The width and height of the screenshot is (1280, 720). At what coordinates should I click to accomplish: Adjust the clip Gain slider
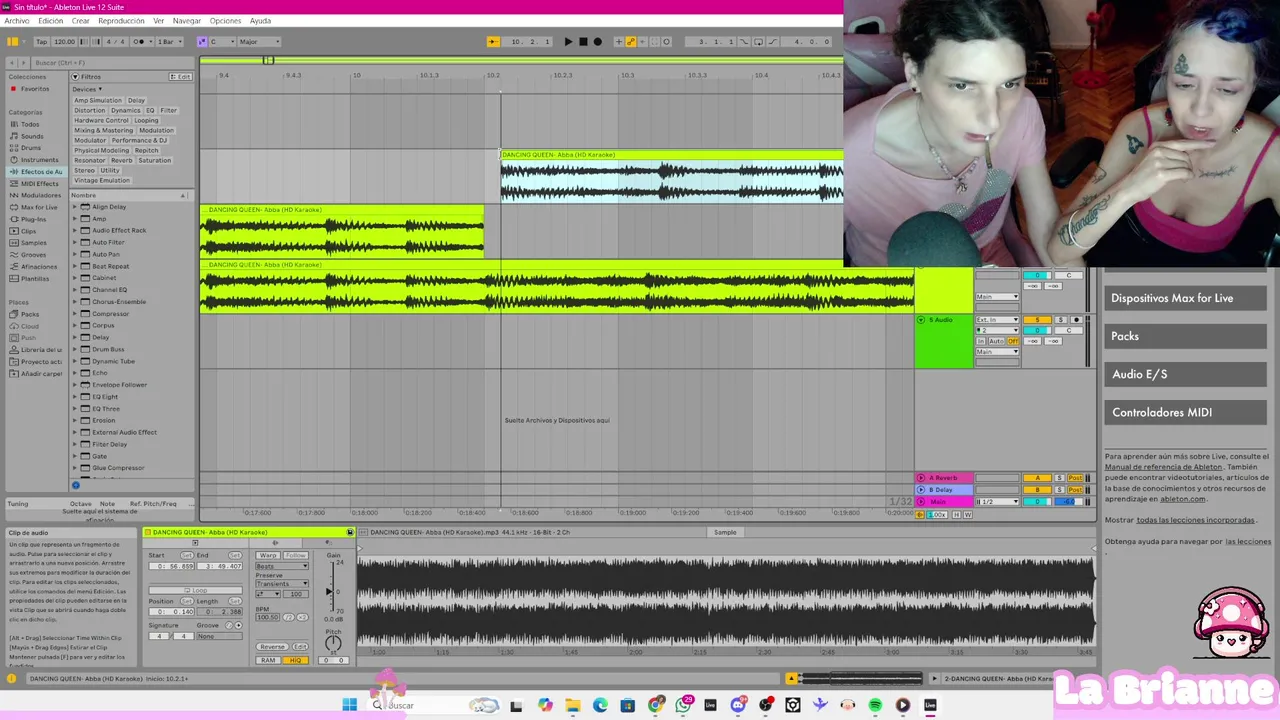click(331, 590)
